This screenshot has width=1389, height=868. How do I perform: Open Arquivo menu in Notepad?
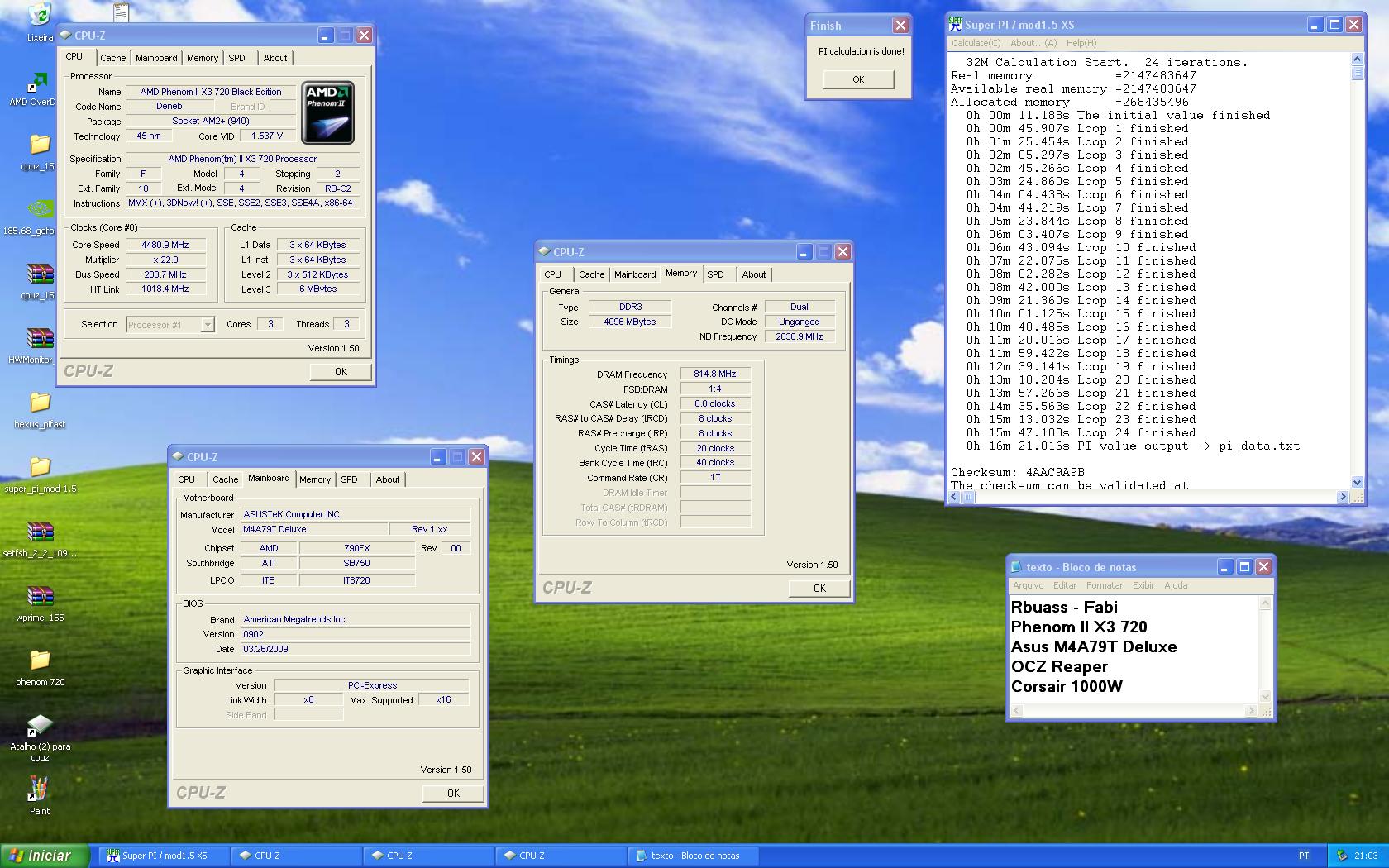click(x=1029, y=585)
